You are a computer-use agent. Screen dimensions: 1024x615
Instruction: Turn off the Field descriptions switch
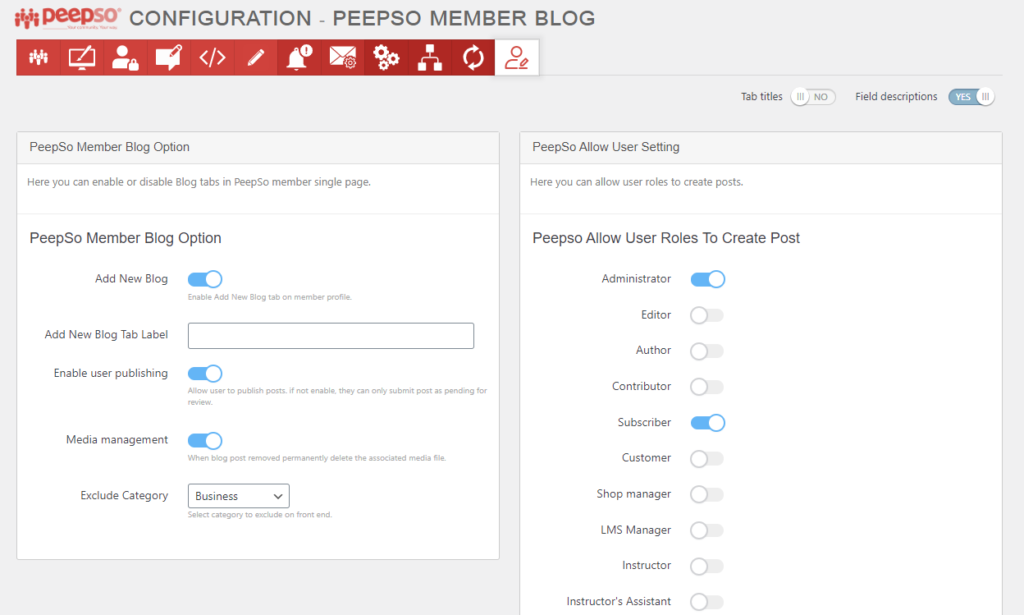pyautogui.click(x=971, y=97)
